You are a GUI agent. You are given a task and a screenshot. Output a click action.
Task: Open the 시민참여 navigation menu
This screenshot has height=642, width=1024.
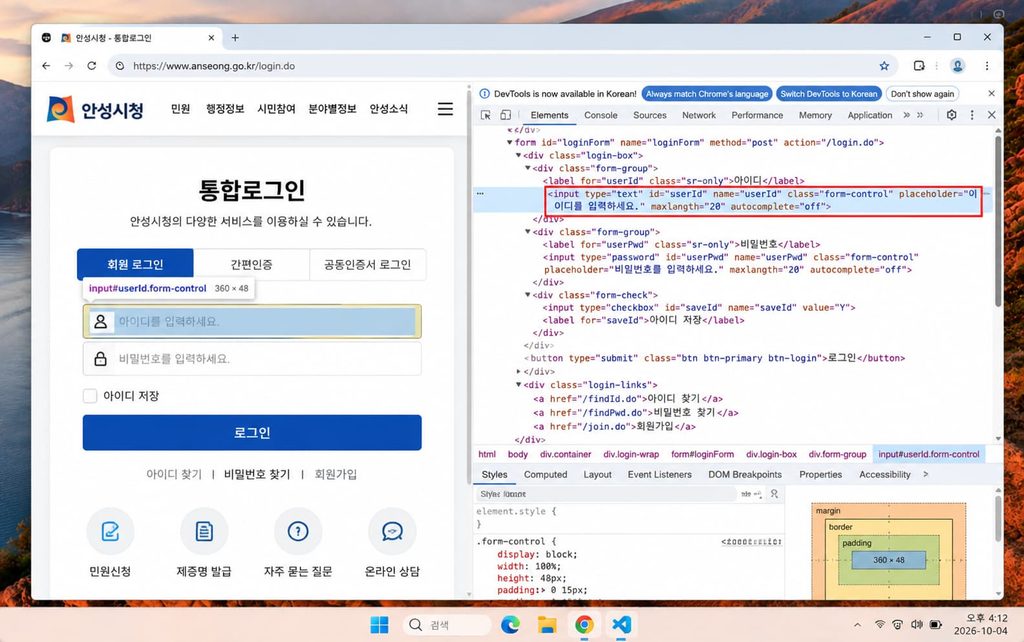tap(276, 109)
